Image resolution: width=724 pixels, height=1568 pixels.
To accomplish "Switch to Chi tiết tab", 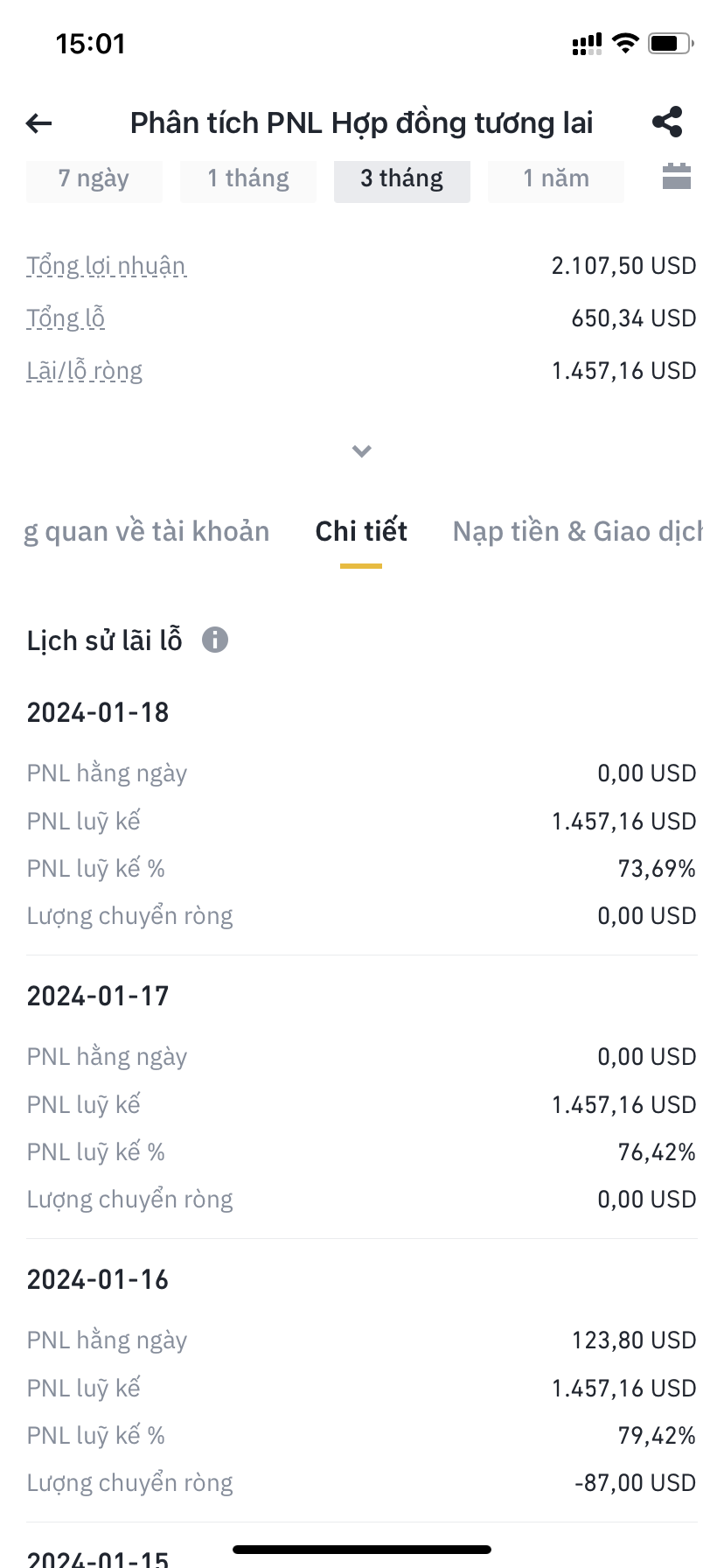I will (x=361, y=532).
